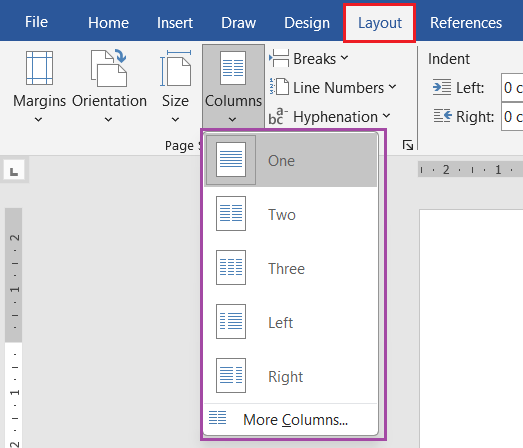523x448 pixels.
Task: Open the File menu
Action: (x=37, y=22)
